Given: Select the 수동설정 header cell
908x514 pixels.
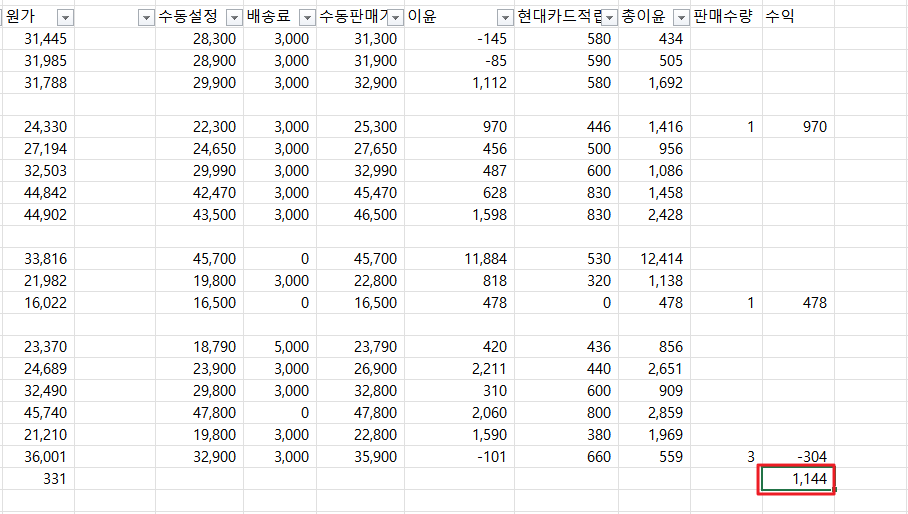Looking at the screenshot, I should pyautogui.click(x=199, y=17).
